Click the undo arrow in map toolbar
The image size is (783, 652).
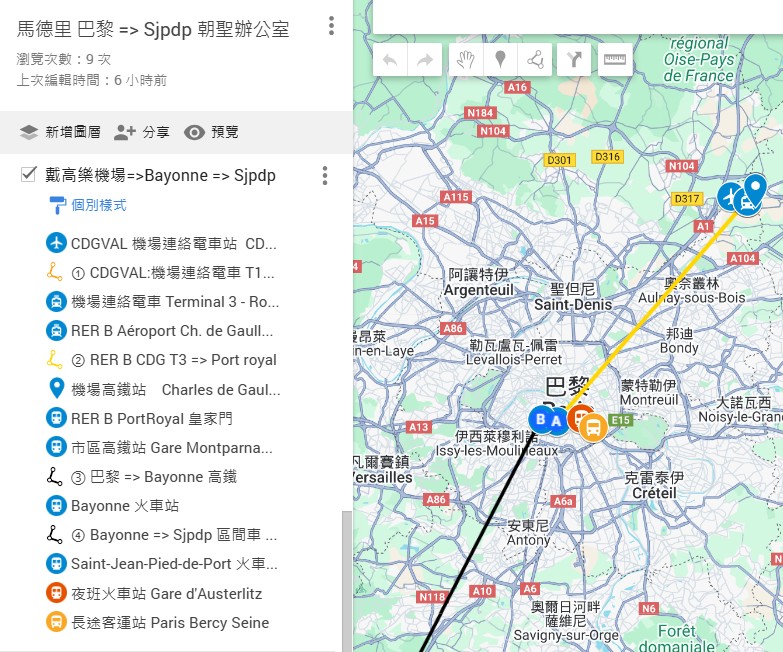click(x=390, y=60)
